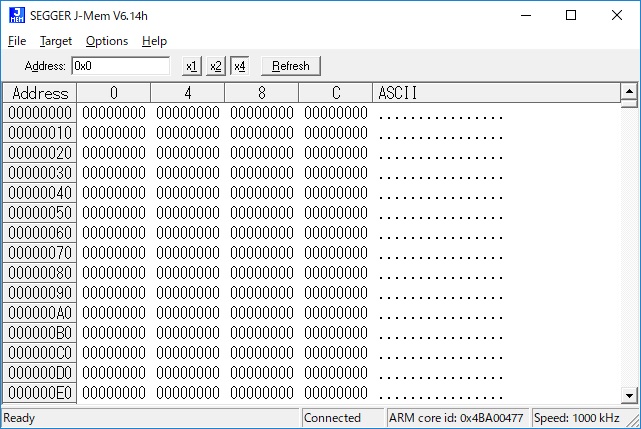Click ASCII dots in row 00000070
The height and width of the screenshot is (429, 641).
[441, 258]
